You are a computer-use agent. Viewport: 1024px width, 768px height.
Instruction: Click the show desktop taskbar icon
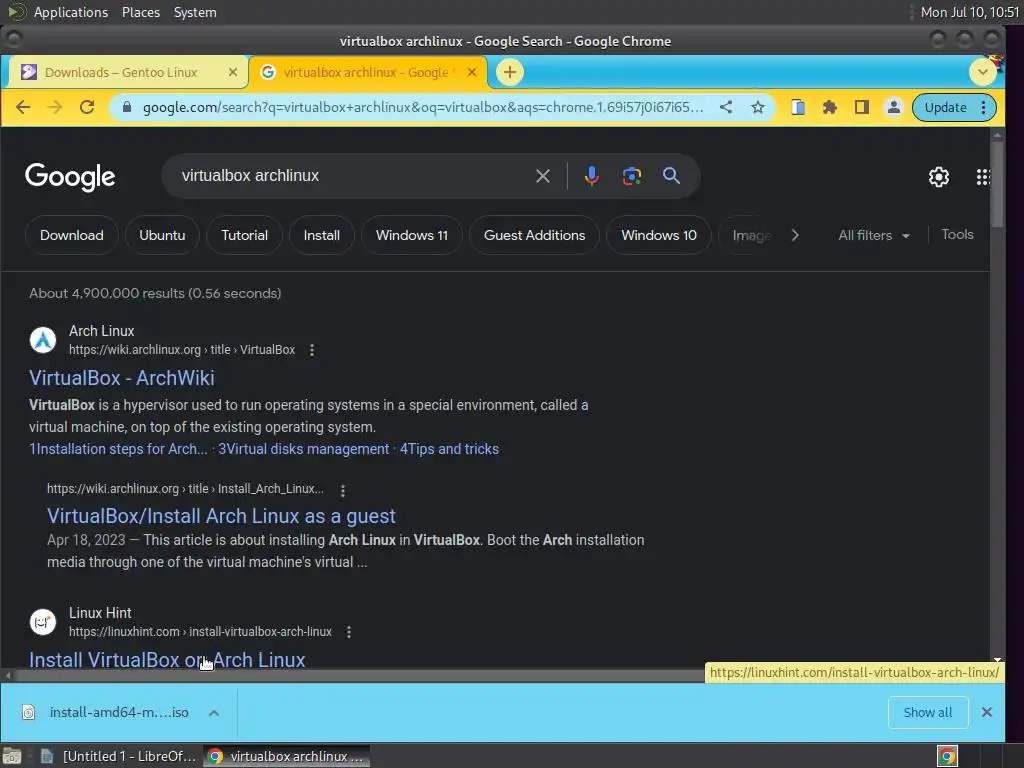click(x=12, y=756)
